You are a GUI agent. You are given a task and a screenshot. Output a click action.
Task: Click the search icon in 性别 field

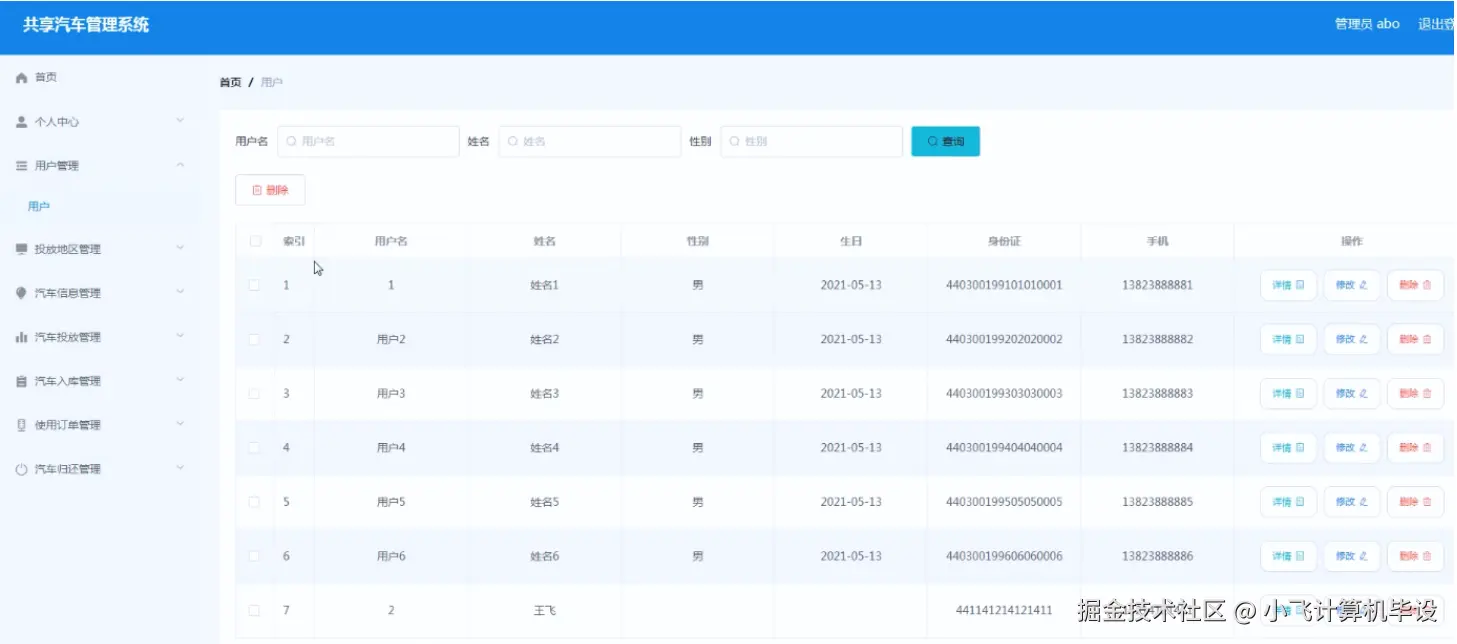pos(736,142)
